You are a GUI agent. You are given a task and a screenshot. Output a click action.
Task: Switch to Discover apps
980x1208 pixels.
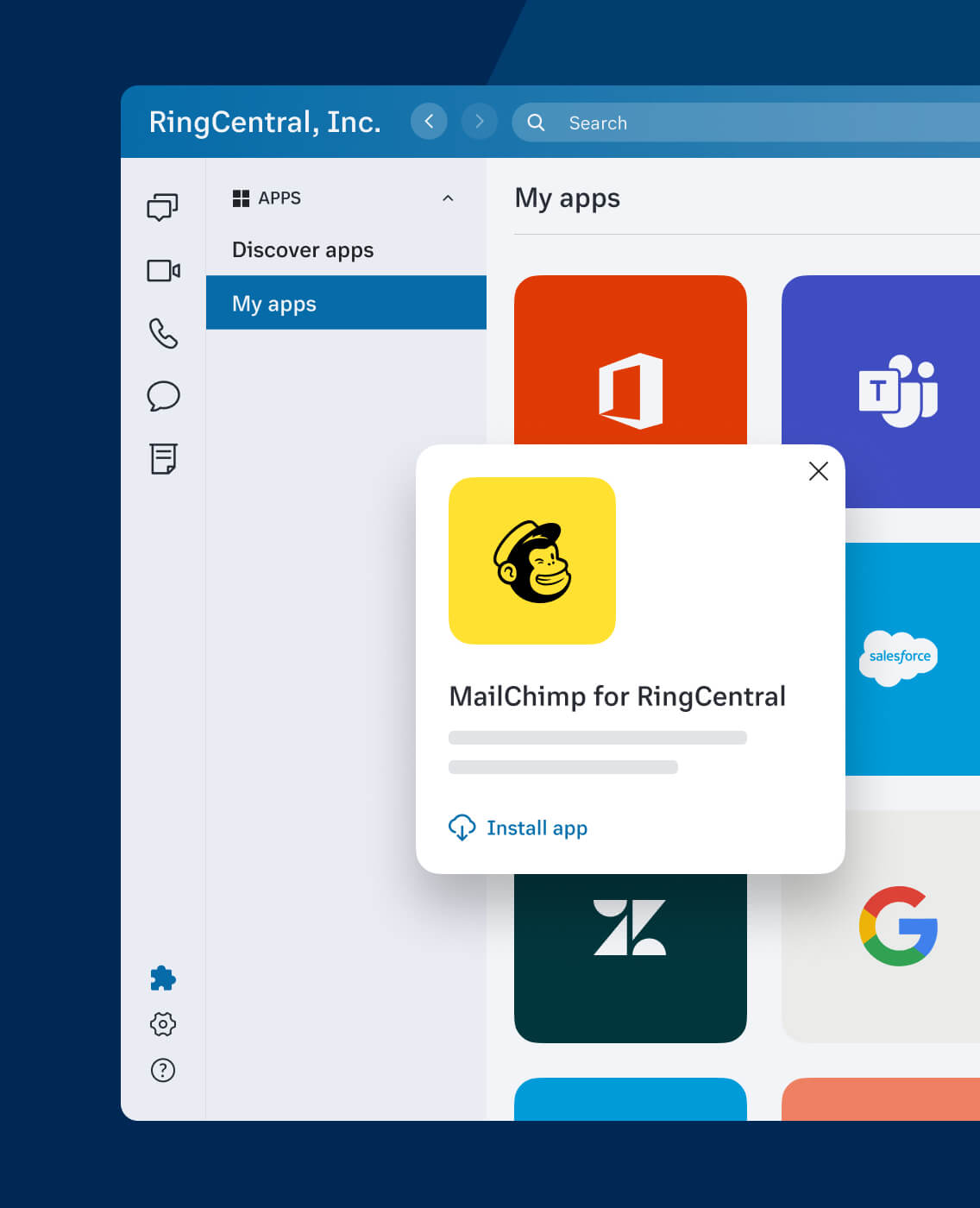pyautogui.click(x=302, y=250)
